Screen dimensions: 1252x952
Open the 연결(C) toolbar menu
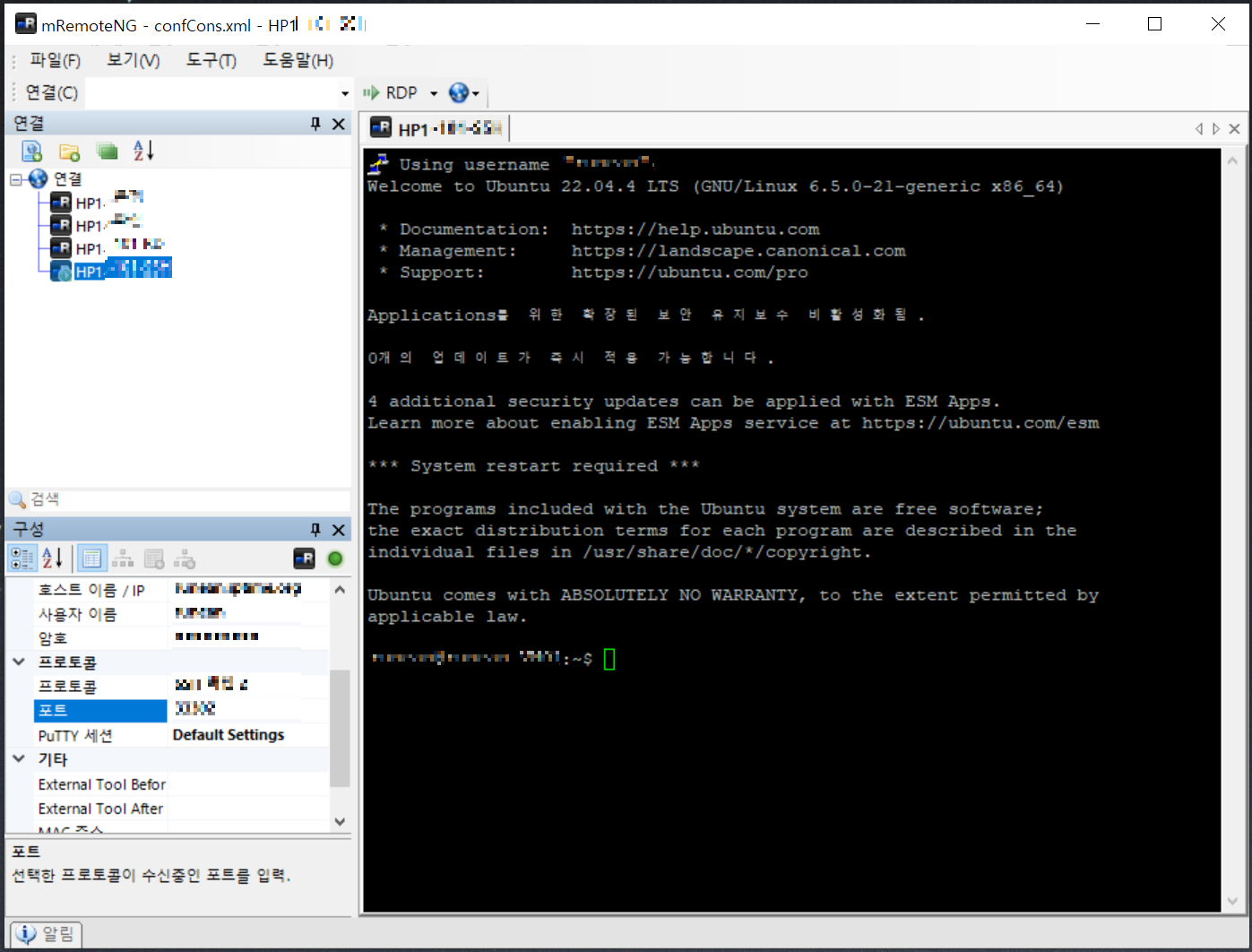point(51,92)
